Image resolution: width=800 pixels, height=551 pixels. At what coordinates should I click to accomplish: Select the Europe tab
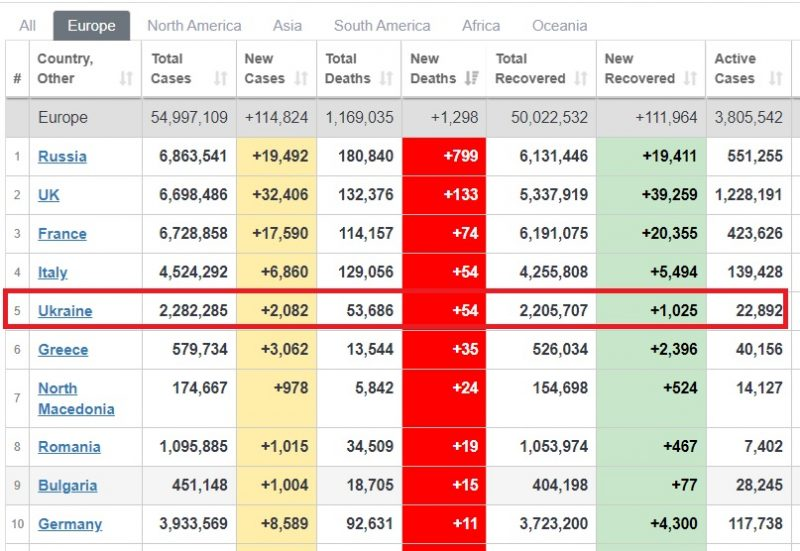(x=91, y=26)
